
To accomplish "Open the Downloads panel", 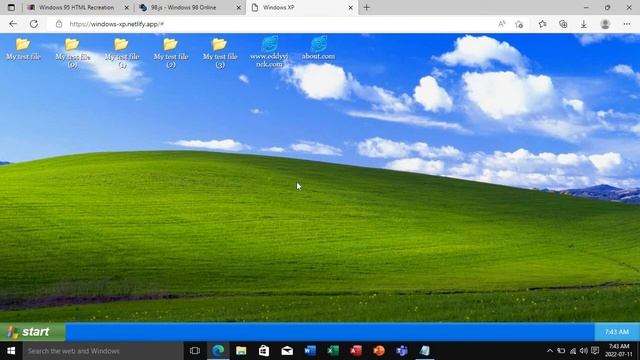I will click(584, 24).
